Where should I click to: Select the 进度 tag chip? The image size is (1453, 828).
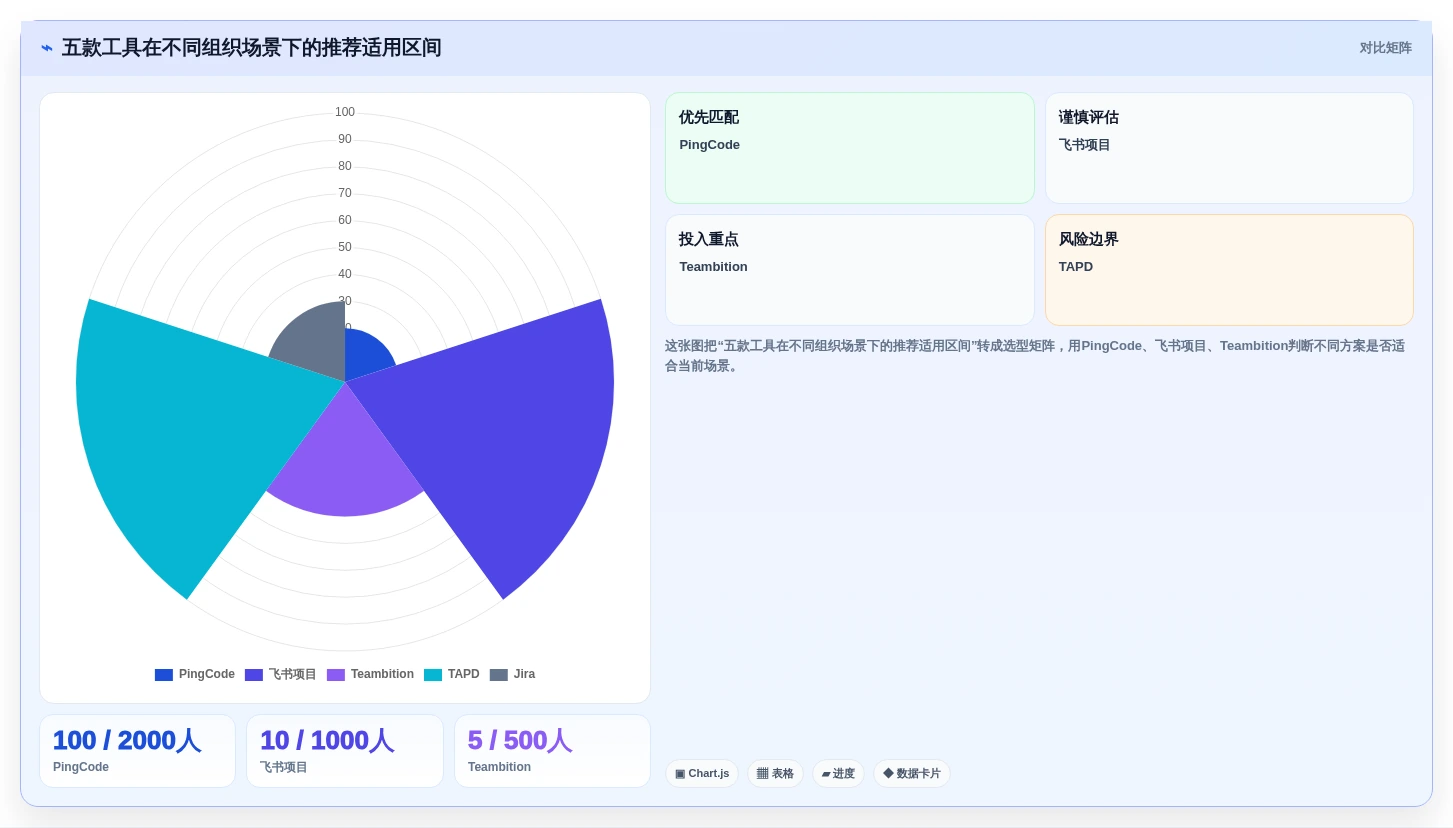click(x=838, y=774)
